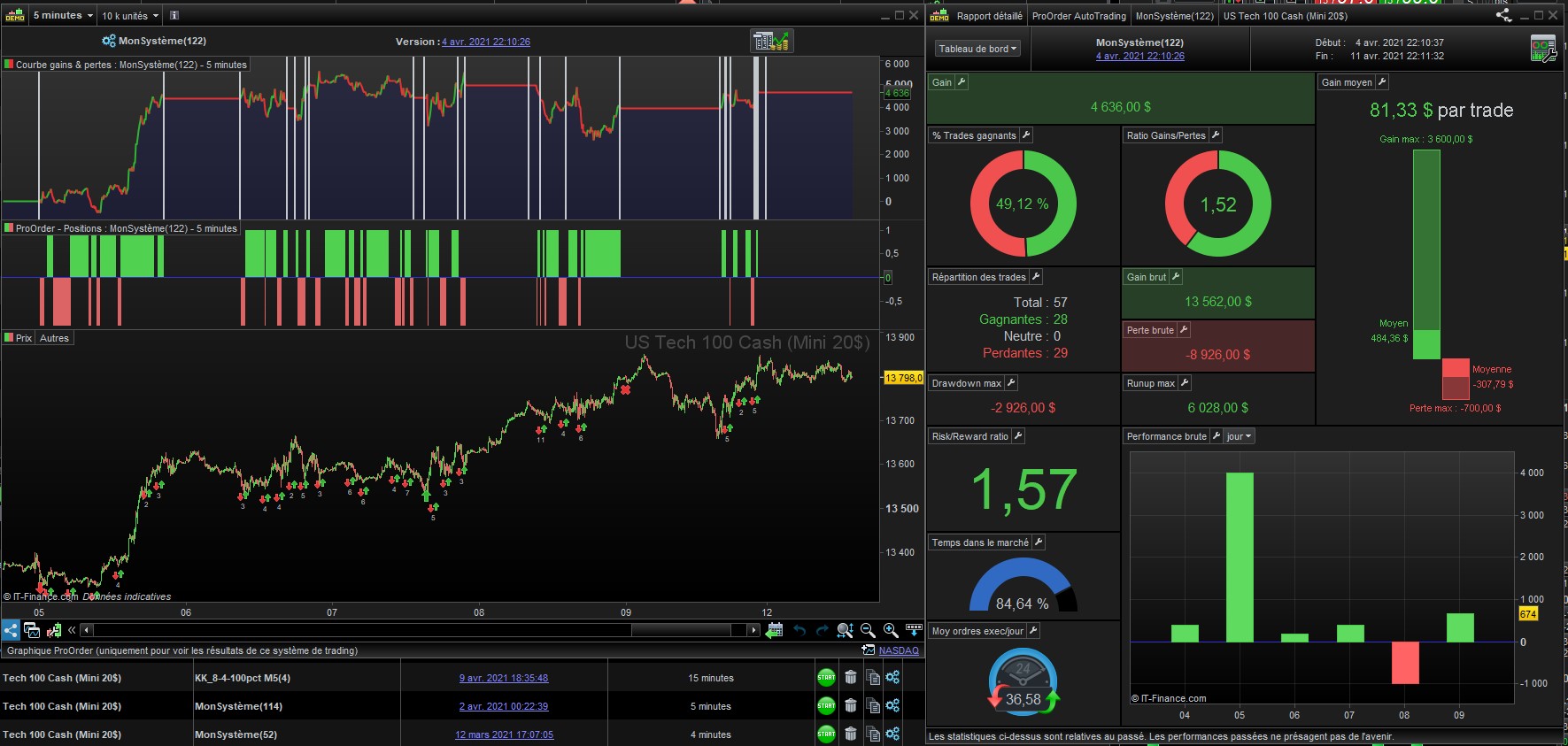Open the jour period dropdown for Performance brute
The image size is (1568, 746).
tap(1239, 436)
